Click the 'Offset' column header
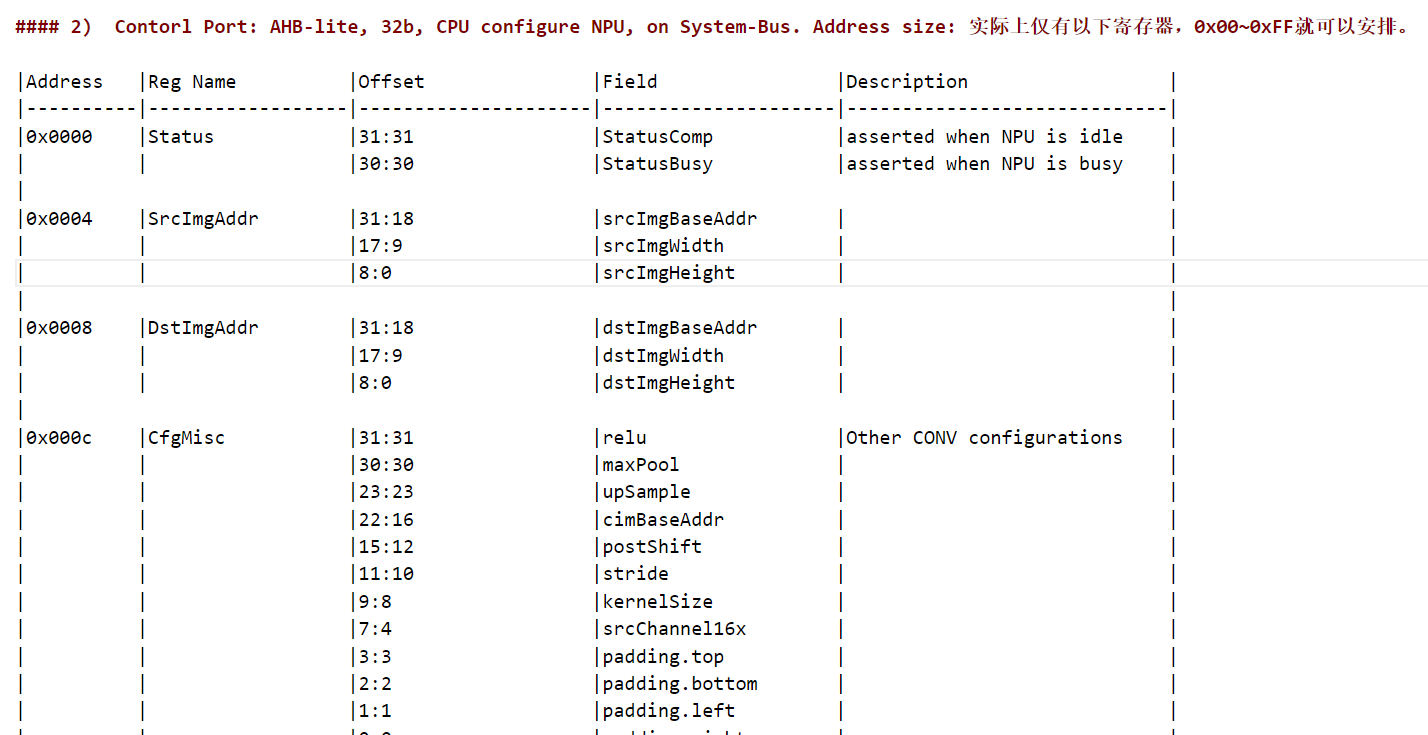 tap(391, 82)
